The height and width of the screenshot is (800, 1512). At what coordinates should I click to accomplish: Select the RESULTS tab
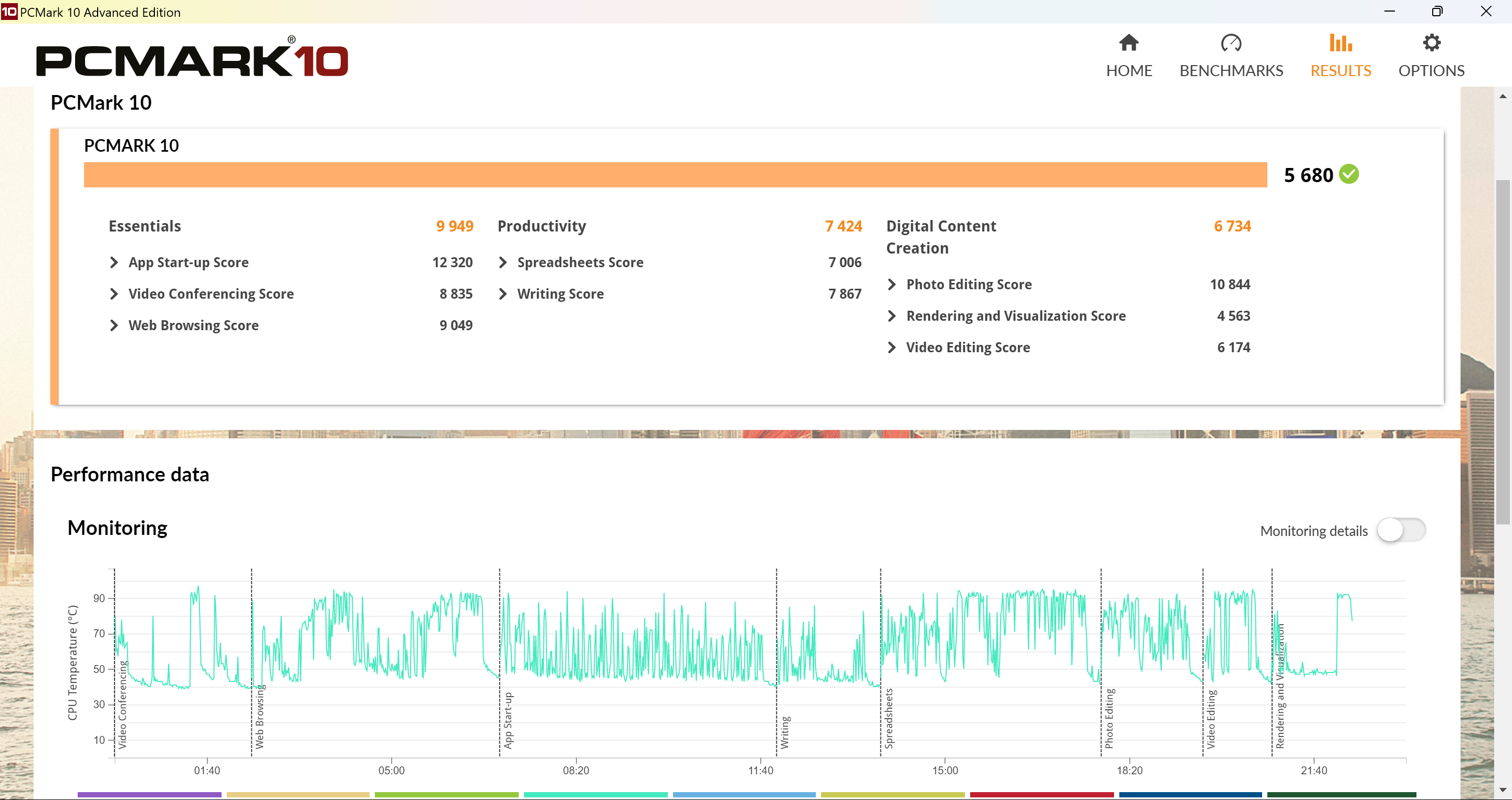(x=1341, y=56)
